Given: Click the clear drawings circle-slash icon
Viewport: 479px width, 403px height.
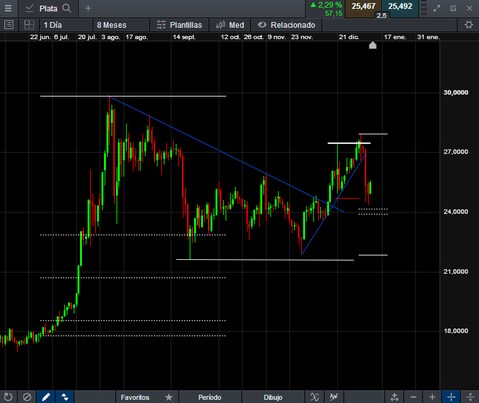Looking at the screenshot, I should click(27, 397).
